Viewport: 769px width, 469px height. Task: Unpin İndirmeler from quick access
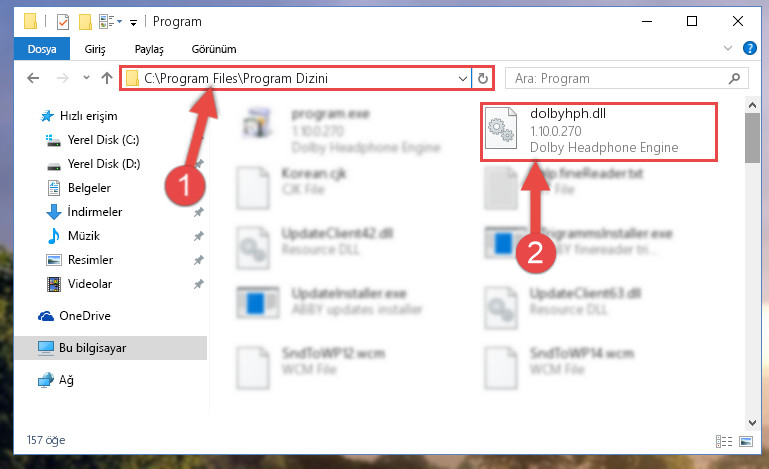coord(198,212)
